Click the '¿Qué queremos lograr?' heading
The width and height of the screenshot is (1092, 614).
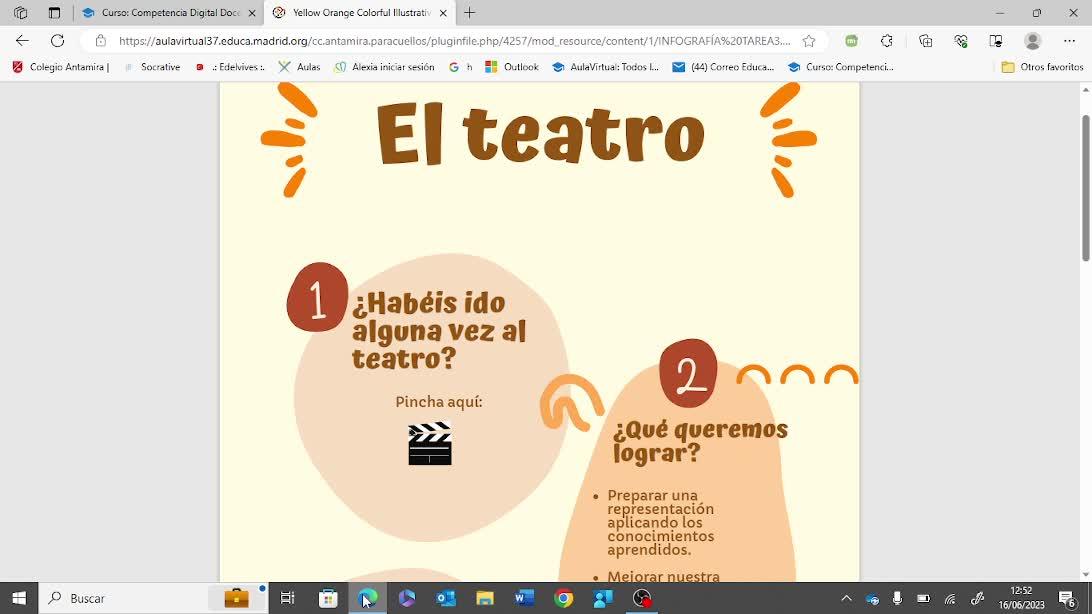[700, 441]
